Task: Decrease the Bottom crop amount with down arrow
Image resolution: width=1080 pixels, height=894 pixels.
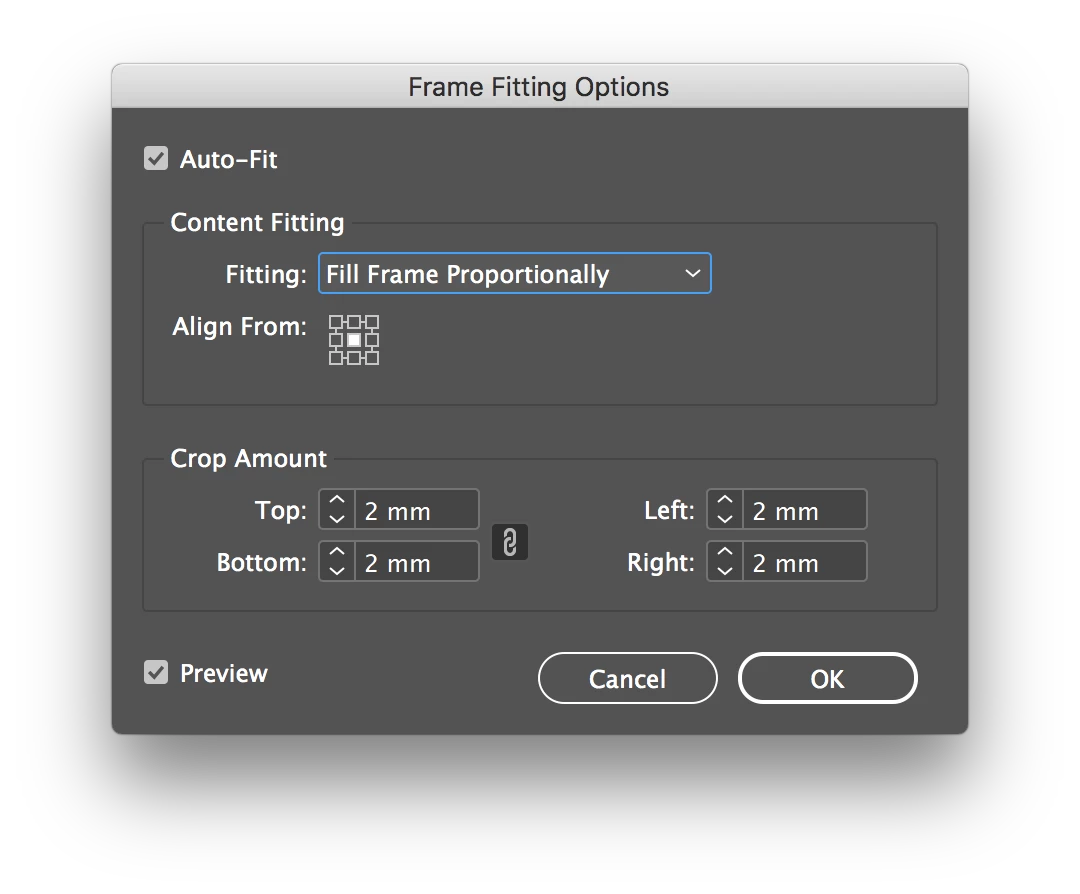Action: (x=337, y=571)
